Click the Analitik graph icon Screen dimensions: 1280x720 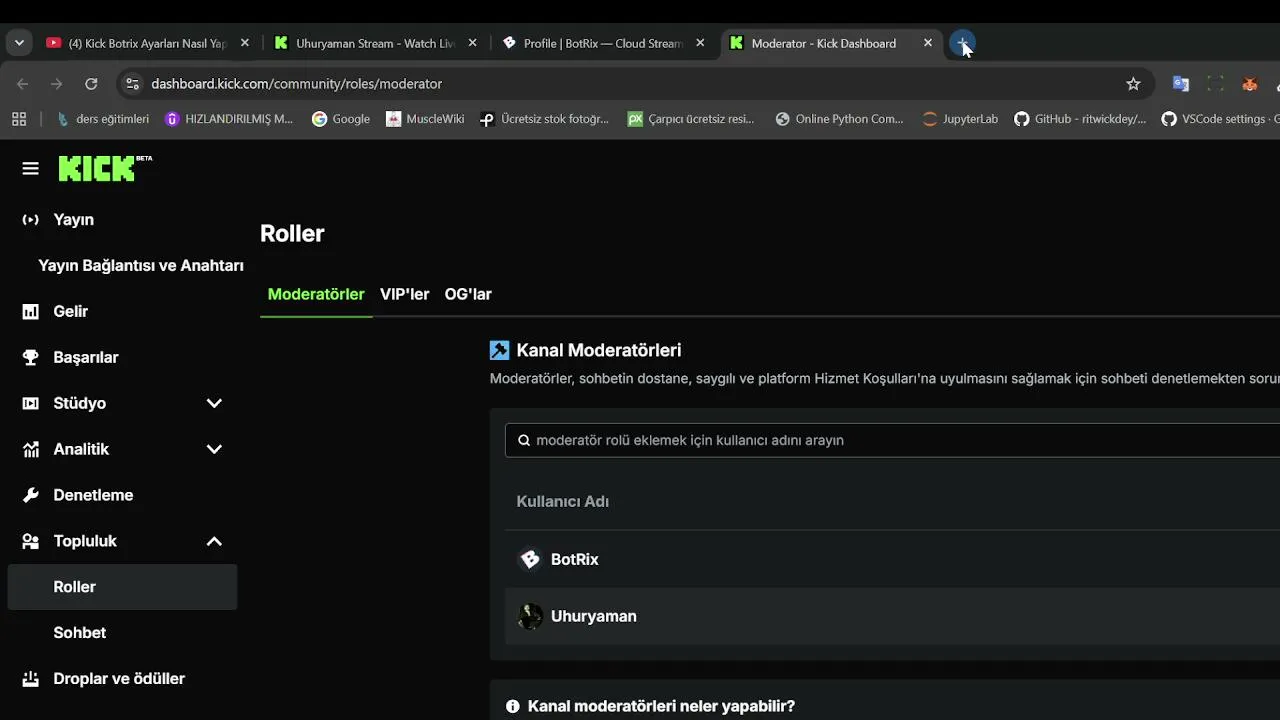click(x=31, y=450)
